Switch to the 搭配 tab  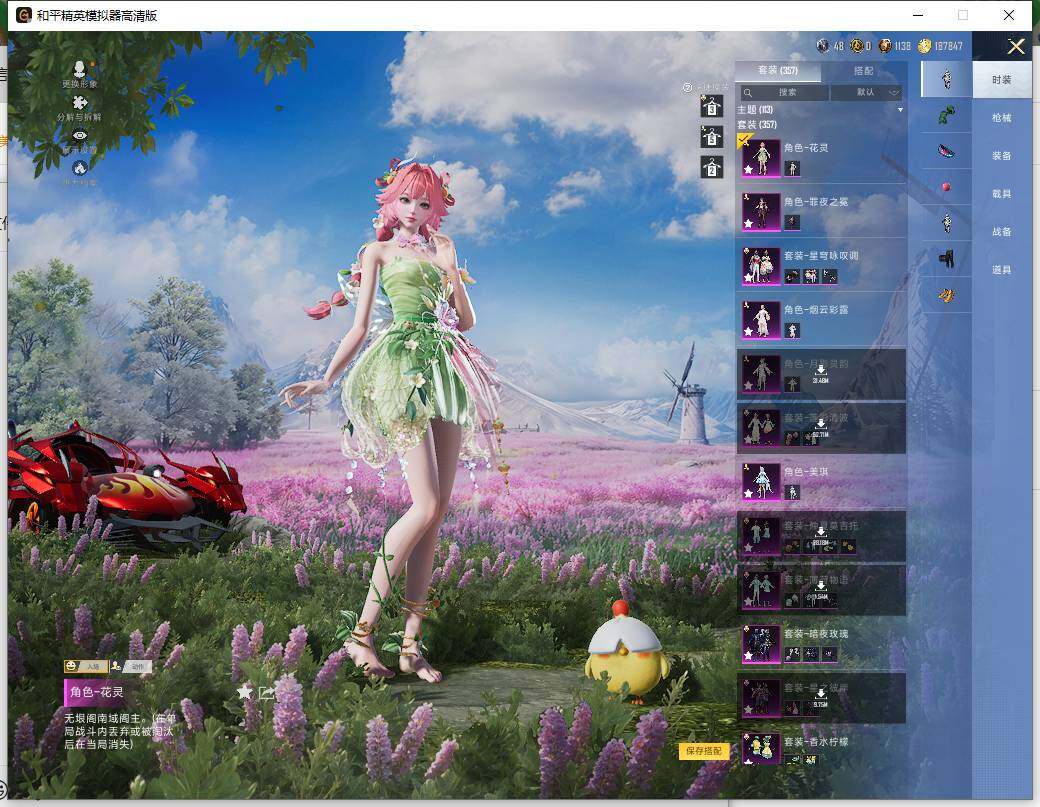coord(863,71)
